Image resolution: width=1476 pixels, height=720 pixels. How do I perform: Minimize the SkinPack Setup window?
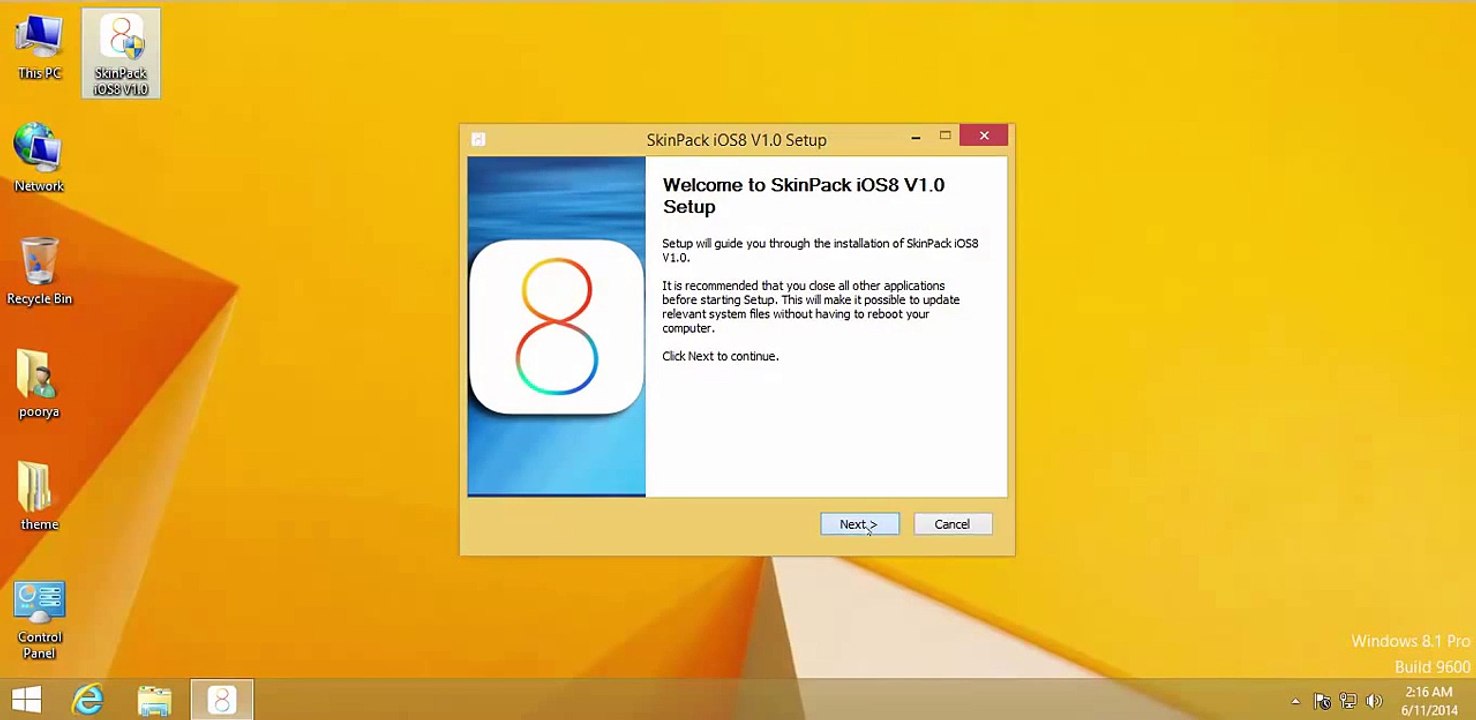pos(916,136)
